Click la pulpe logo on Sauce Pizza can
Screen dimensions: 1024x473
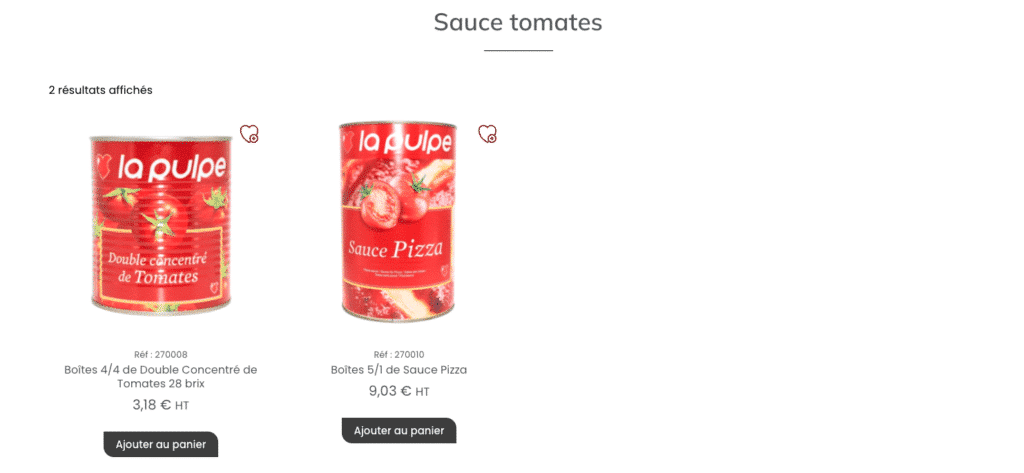[399, 142]
